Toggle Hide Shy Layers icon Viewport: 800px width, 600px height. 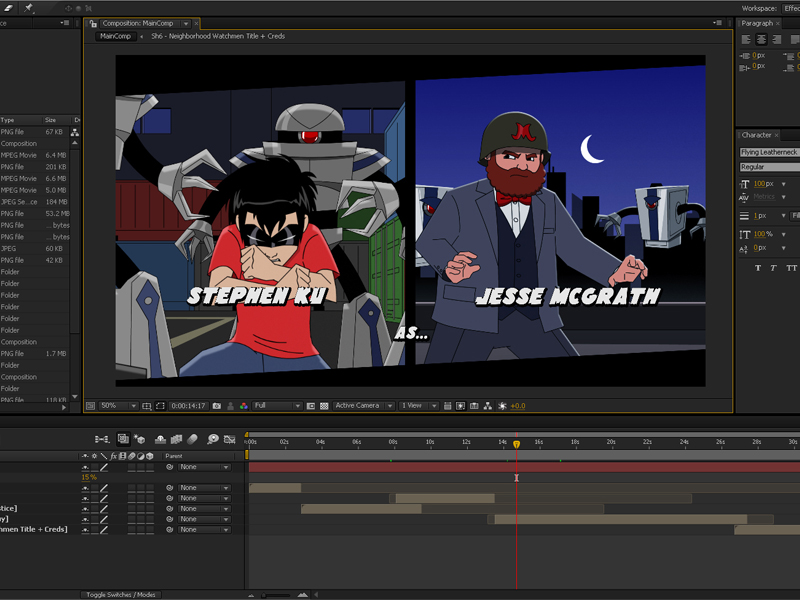click(160, 439)
